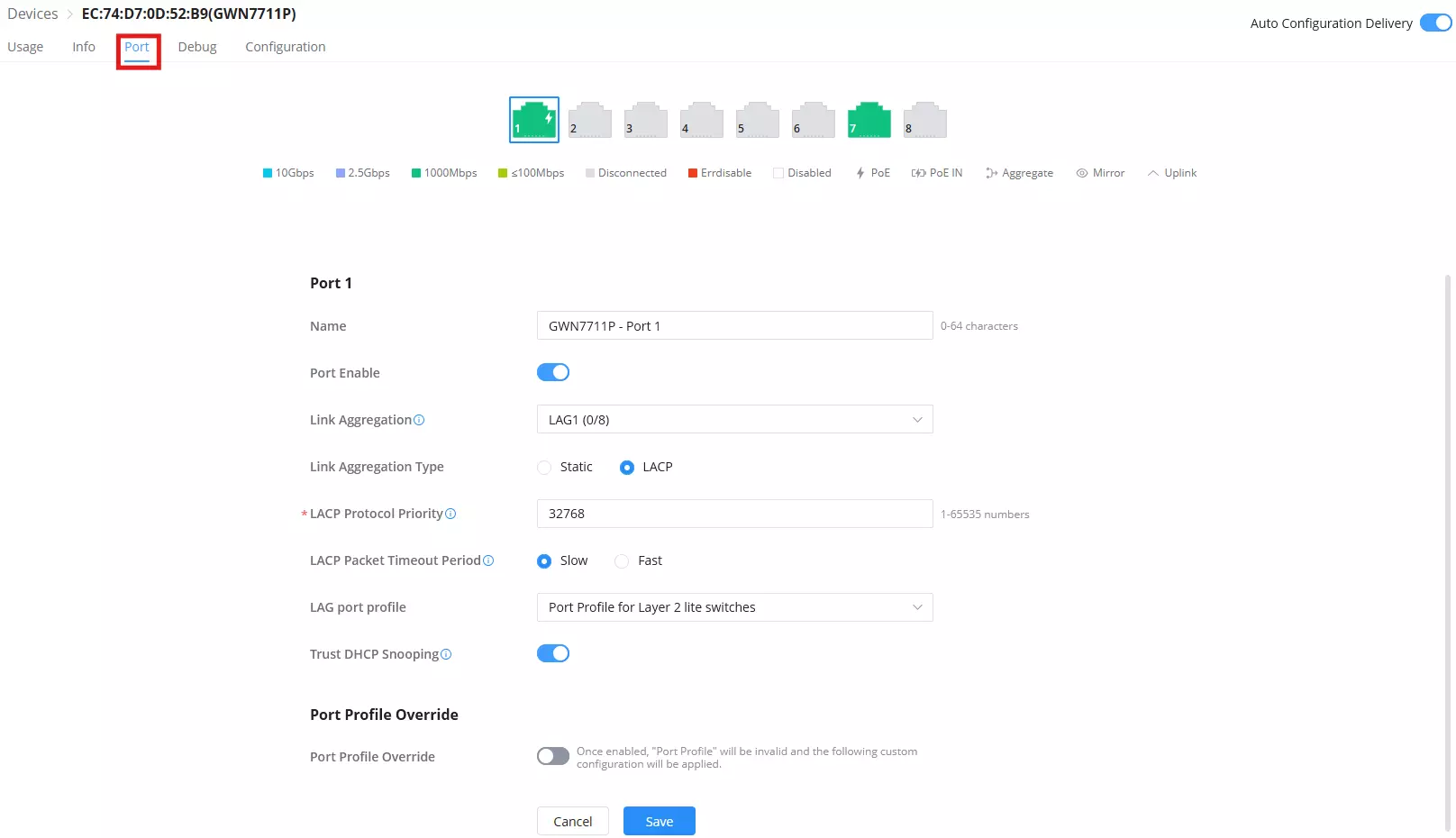The width and height of the screenshot is (1456, 838).
Task: Click the Save button
Action: [660, 821]
